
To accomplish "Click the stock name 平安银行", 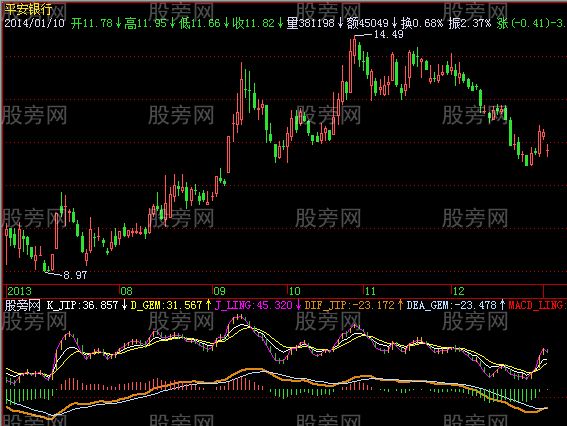I will tap(28, 9).
